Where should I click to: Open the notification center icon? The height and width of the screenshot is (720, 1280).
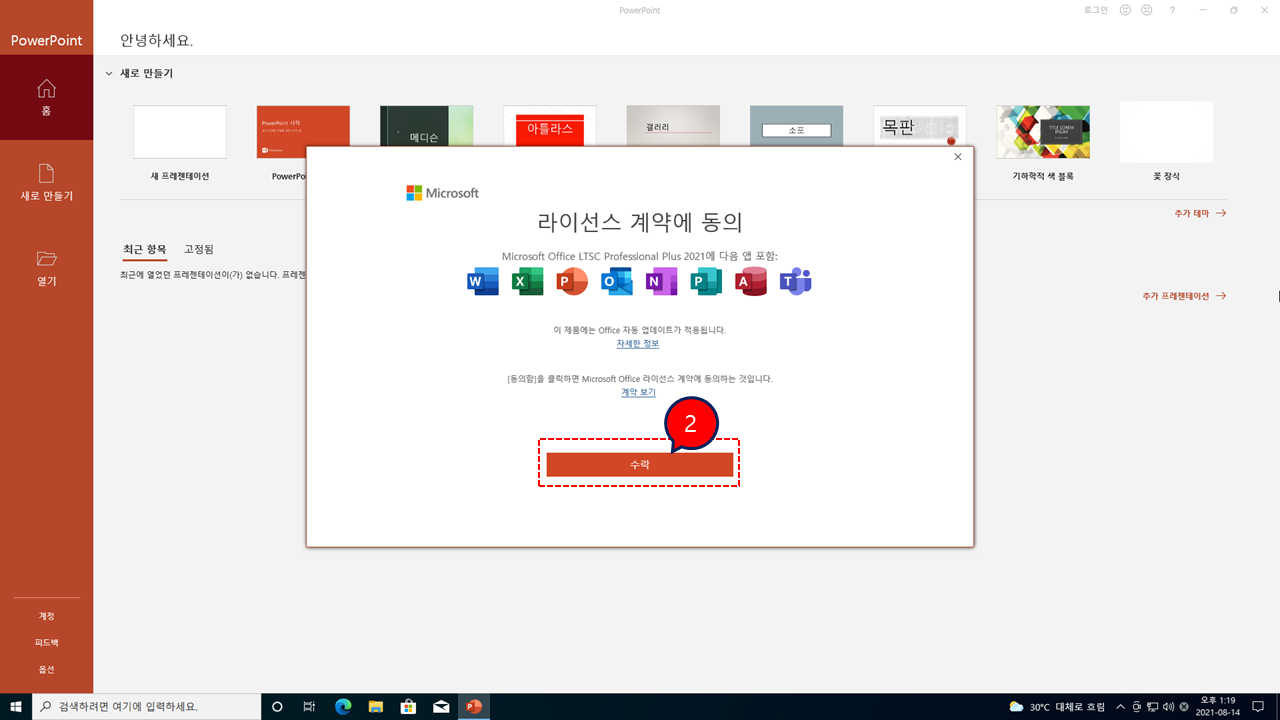[x=1258, y=706]
